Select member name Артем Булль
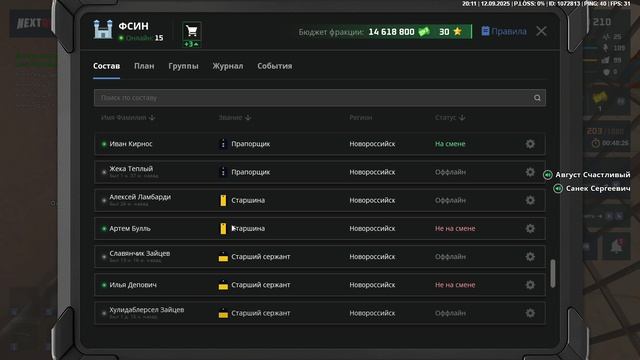 coord(130,228)
